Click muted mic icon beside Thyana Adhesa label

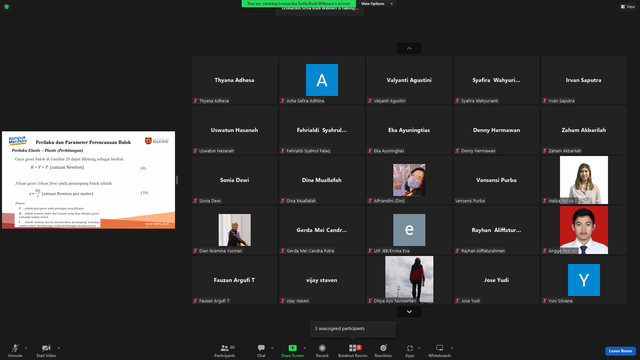(196, 101)
